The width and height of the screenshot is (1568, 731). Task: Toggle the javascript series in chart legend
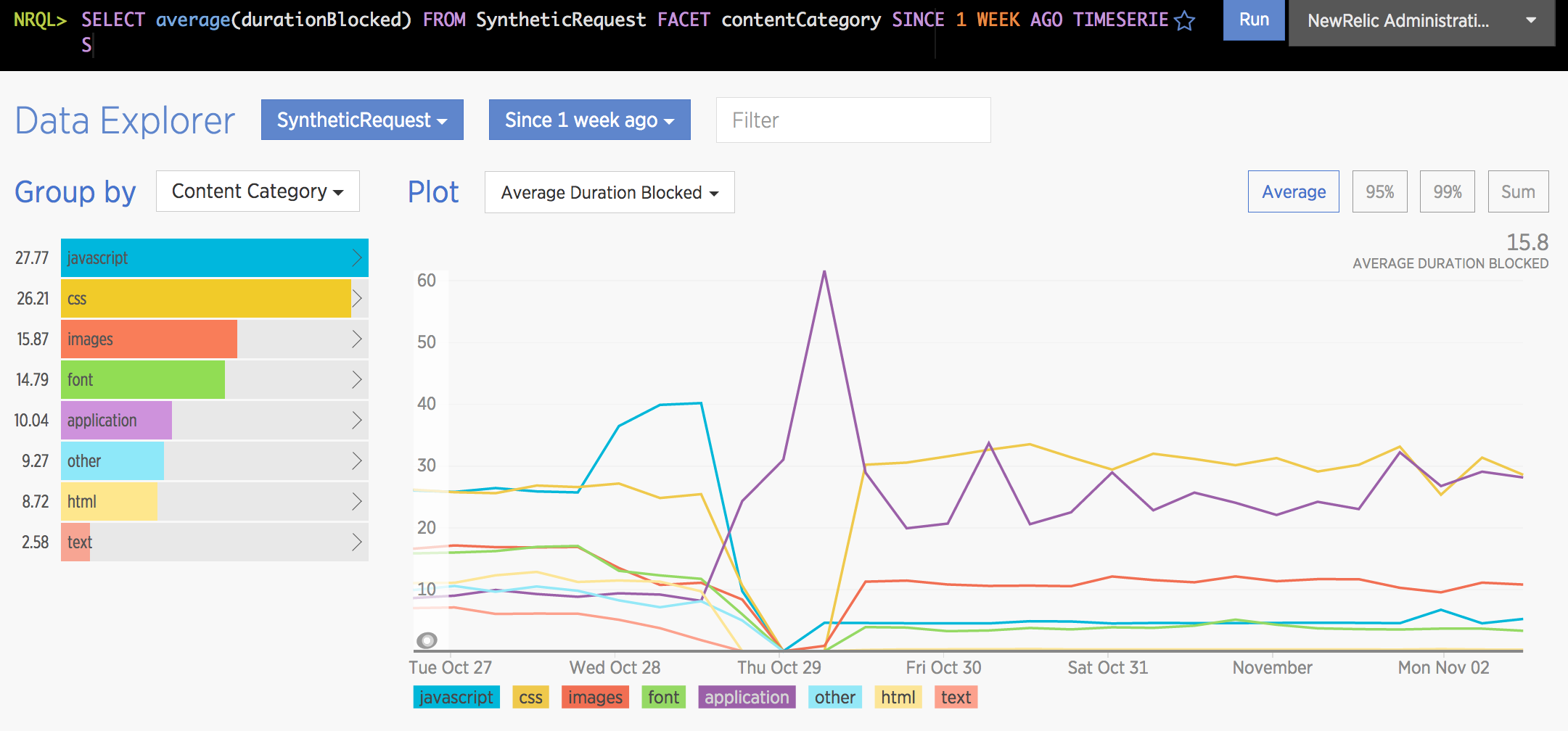coord(456,697)
